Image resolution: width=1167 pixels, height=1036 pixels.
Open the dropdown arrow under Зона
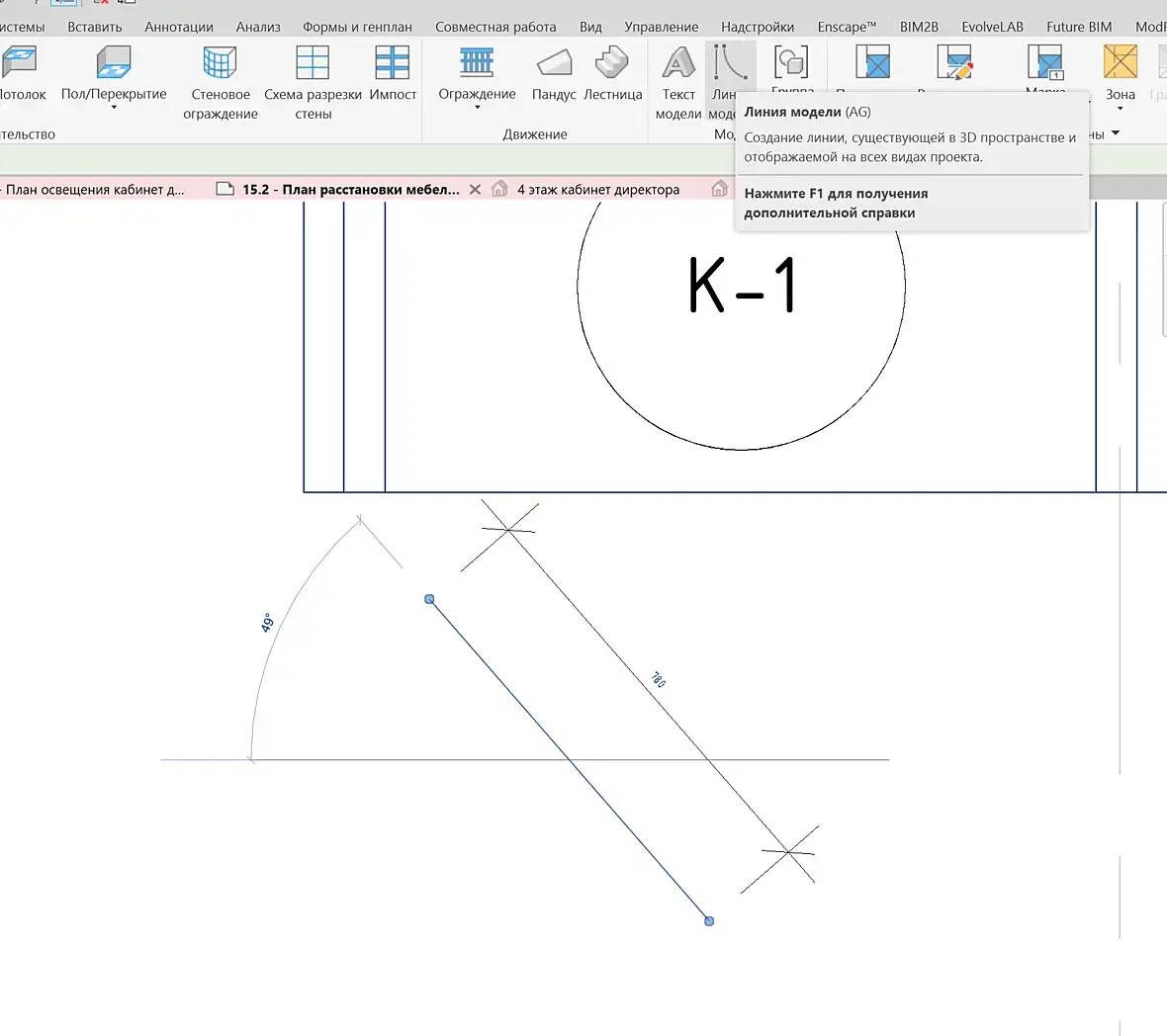click(1121, 109)
